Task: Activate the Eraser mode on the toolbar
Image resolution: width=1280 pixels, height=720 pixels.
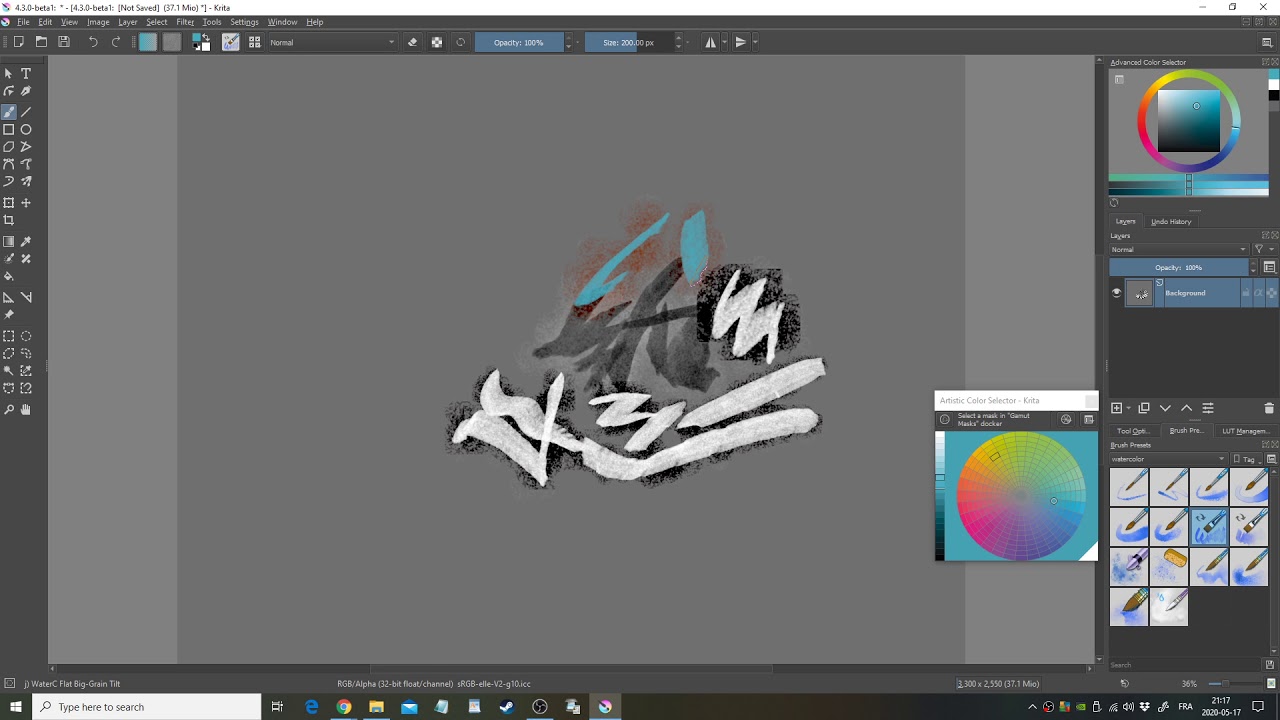Action: pyautogui.click(x=412, y=42)
